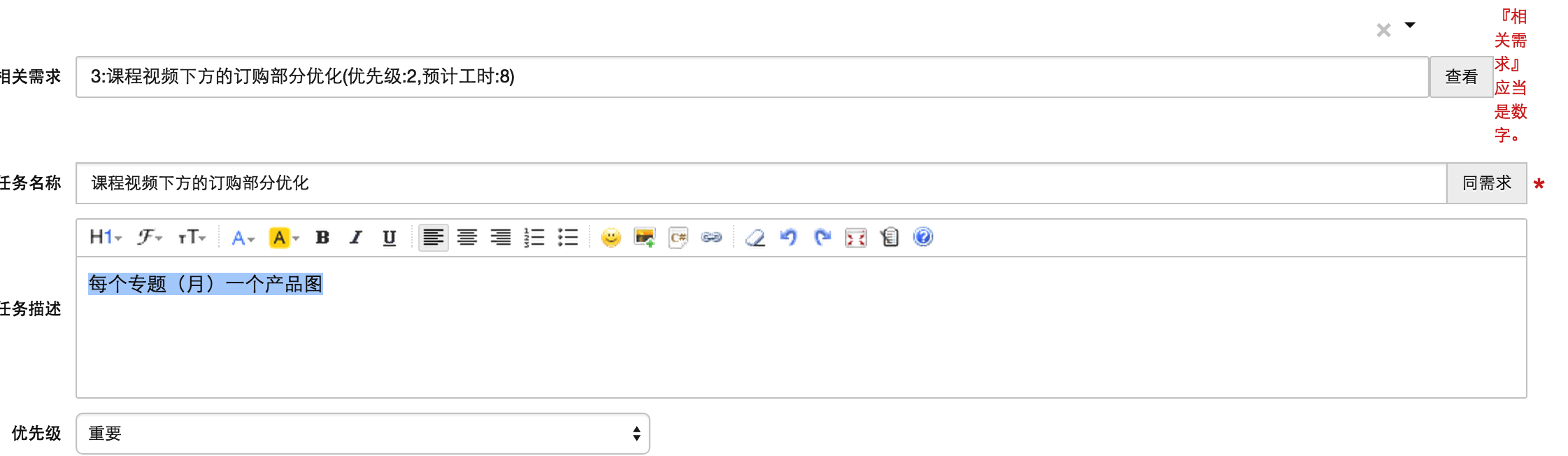1568x456 pixels.
Task: Redo the edit in editor toolbar
Action: pos(822,238)
